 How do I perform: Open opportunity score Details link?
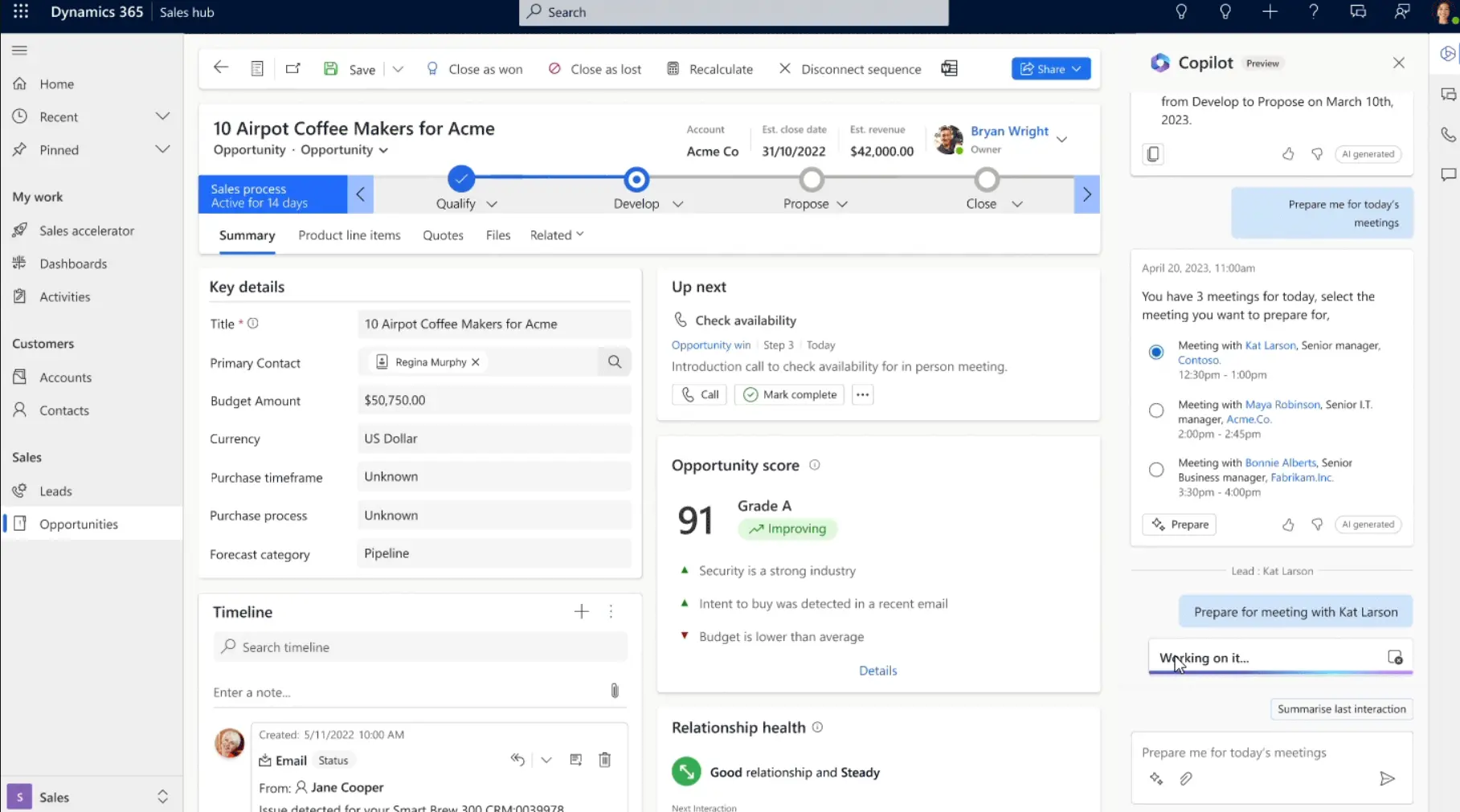(x=877, y=671)
